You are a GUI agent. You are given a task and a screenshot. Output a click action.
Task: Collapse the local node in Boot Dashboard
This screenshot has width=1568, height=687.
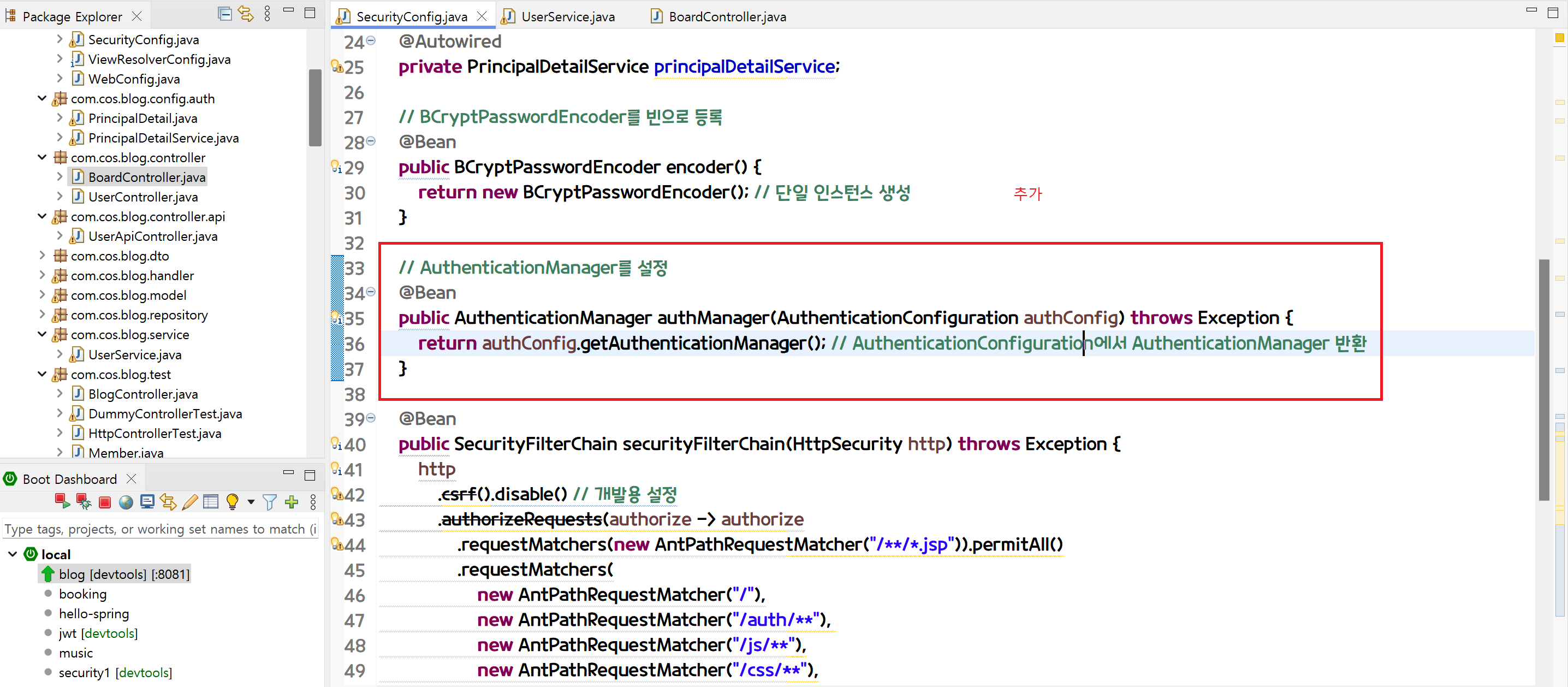[x=12, y=554]
